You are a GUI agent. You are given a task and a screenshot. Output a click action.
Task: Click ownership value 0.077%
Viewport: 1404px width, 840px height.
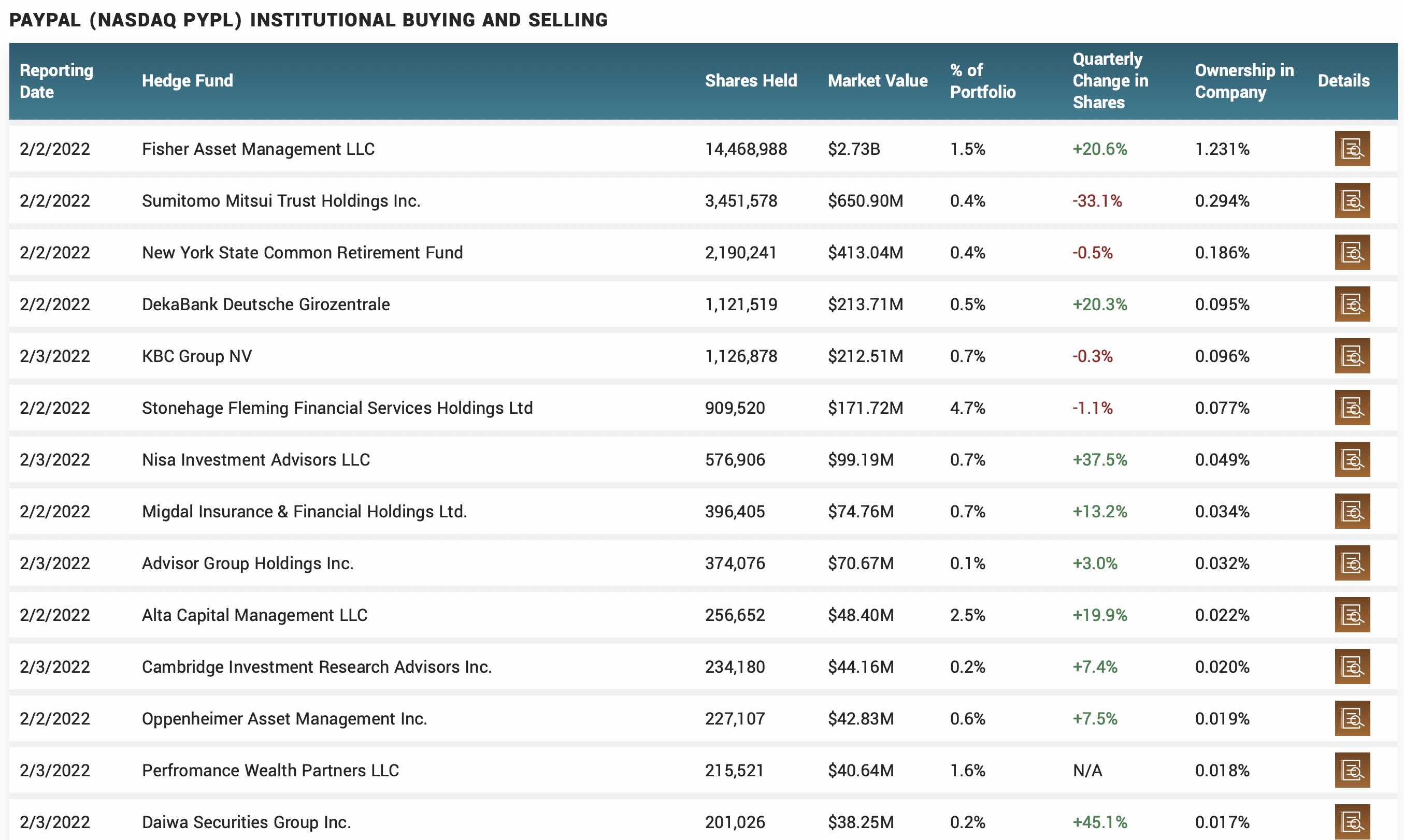point(1222,408)
